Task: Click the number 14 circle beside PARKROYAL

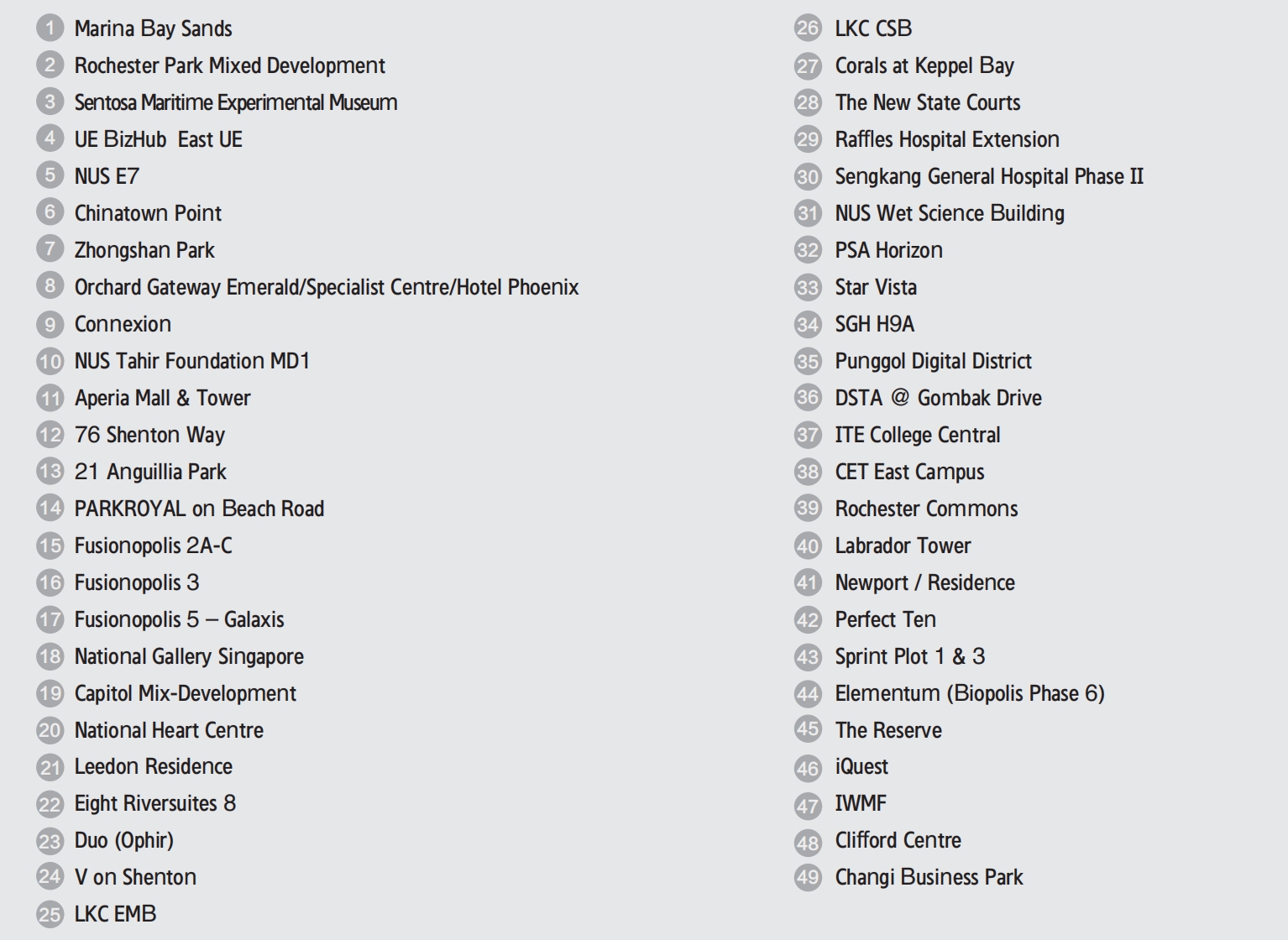Action: [x=50, y=508]
